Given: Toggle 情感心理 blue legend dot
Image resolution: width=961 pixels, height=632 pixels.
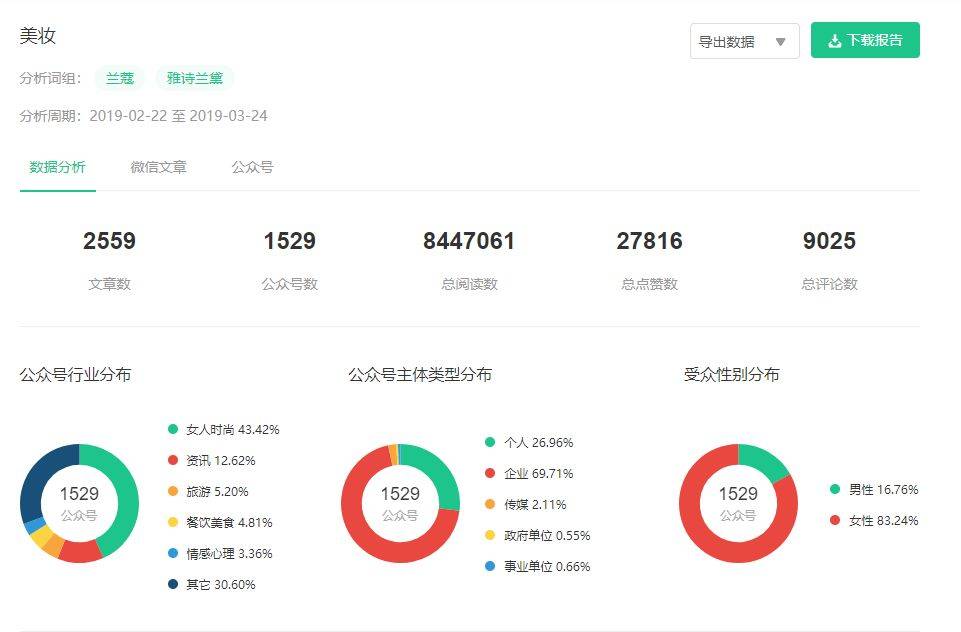Looking at the screenshot, I should click(173, 553).
